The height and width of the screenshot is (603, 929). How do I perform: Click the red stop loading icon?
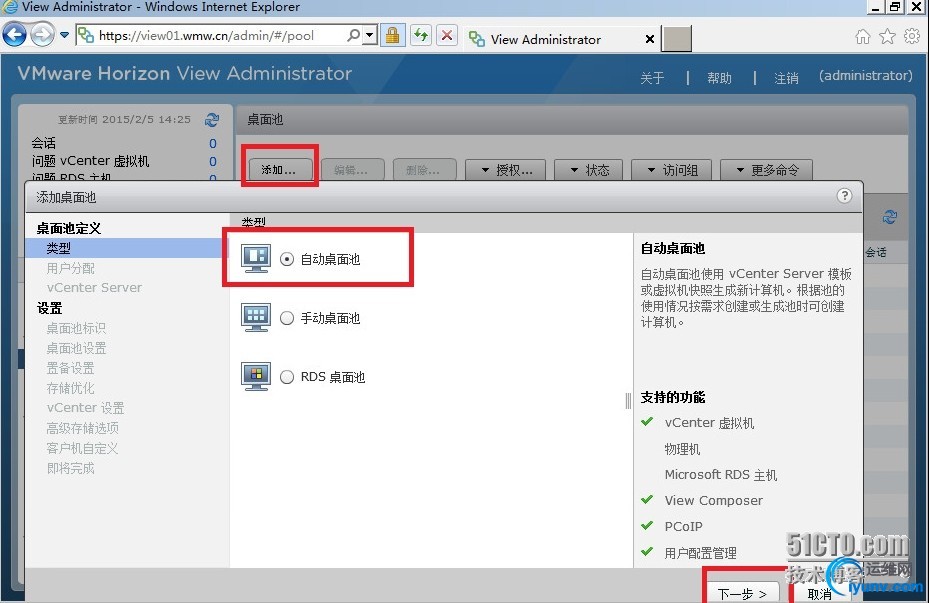click(x=447, y=36)
